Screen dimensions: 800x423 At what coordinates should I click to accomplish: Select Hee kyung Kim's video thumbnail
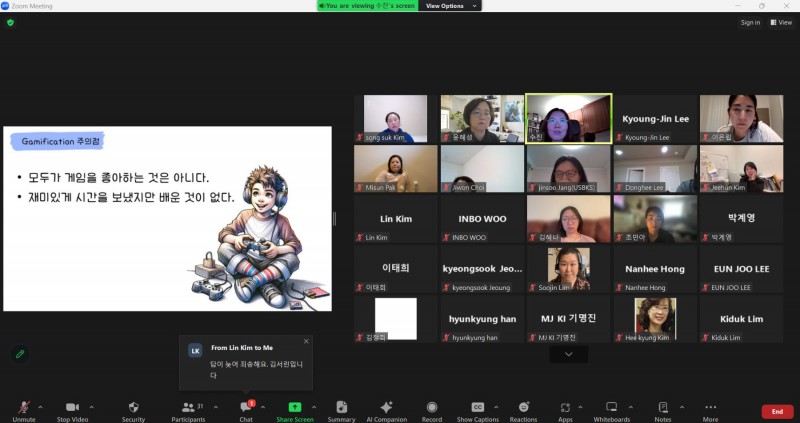point(655,319)
